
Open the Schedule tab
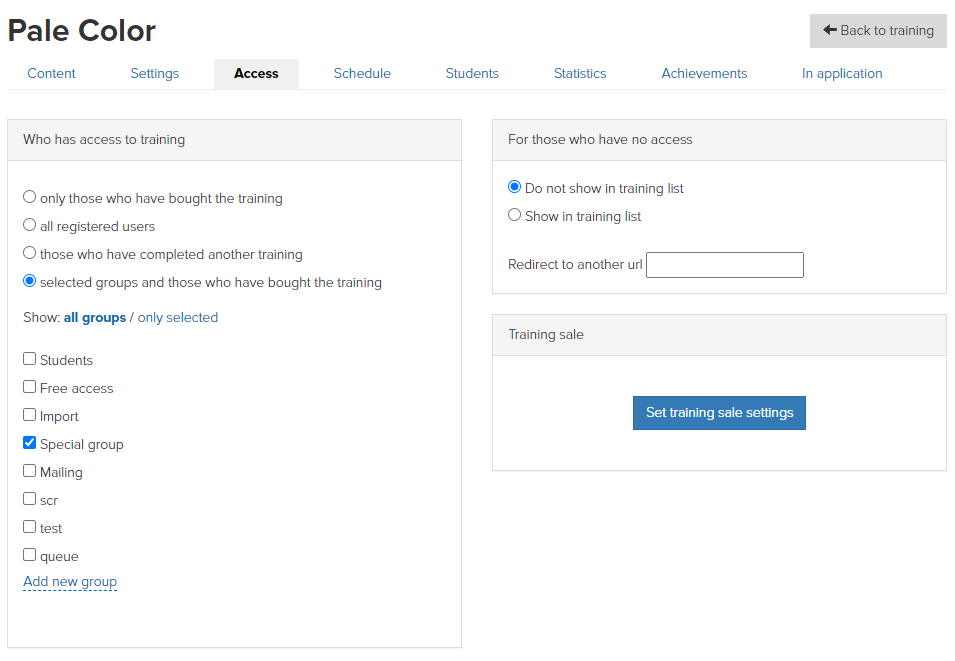362,74
